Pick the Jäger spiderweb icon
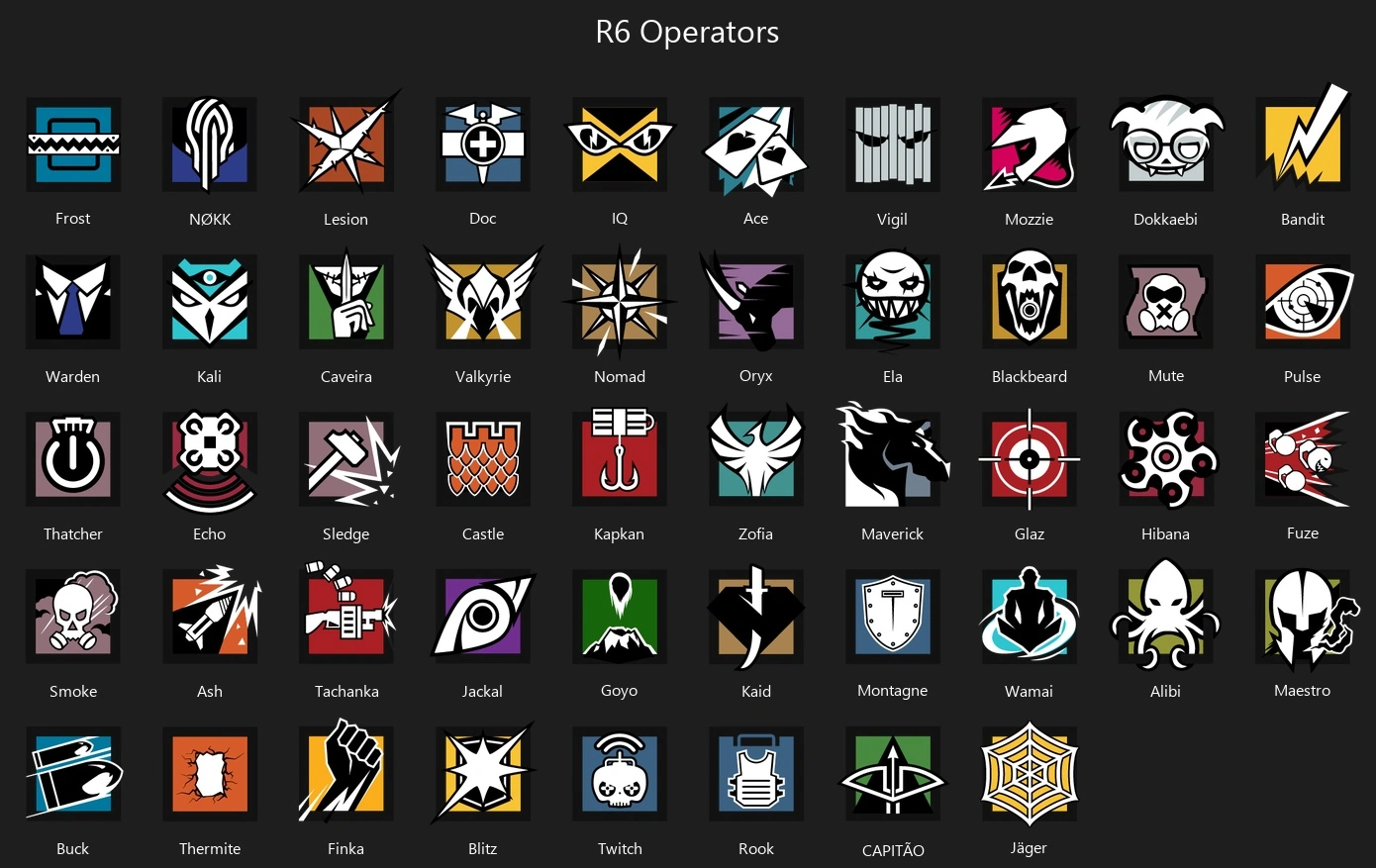This screenshot has width=1376, height=868. [1030, 774]
